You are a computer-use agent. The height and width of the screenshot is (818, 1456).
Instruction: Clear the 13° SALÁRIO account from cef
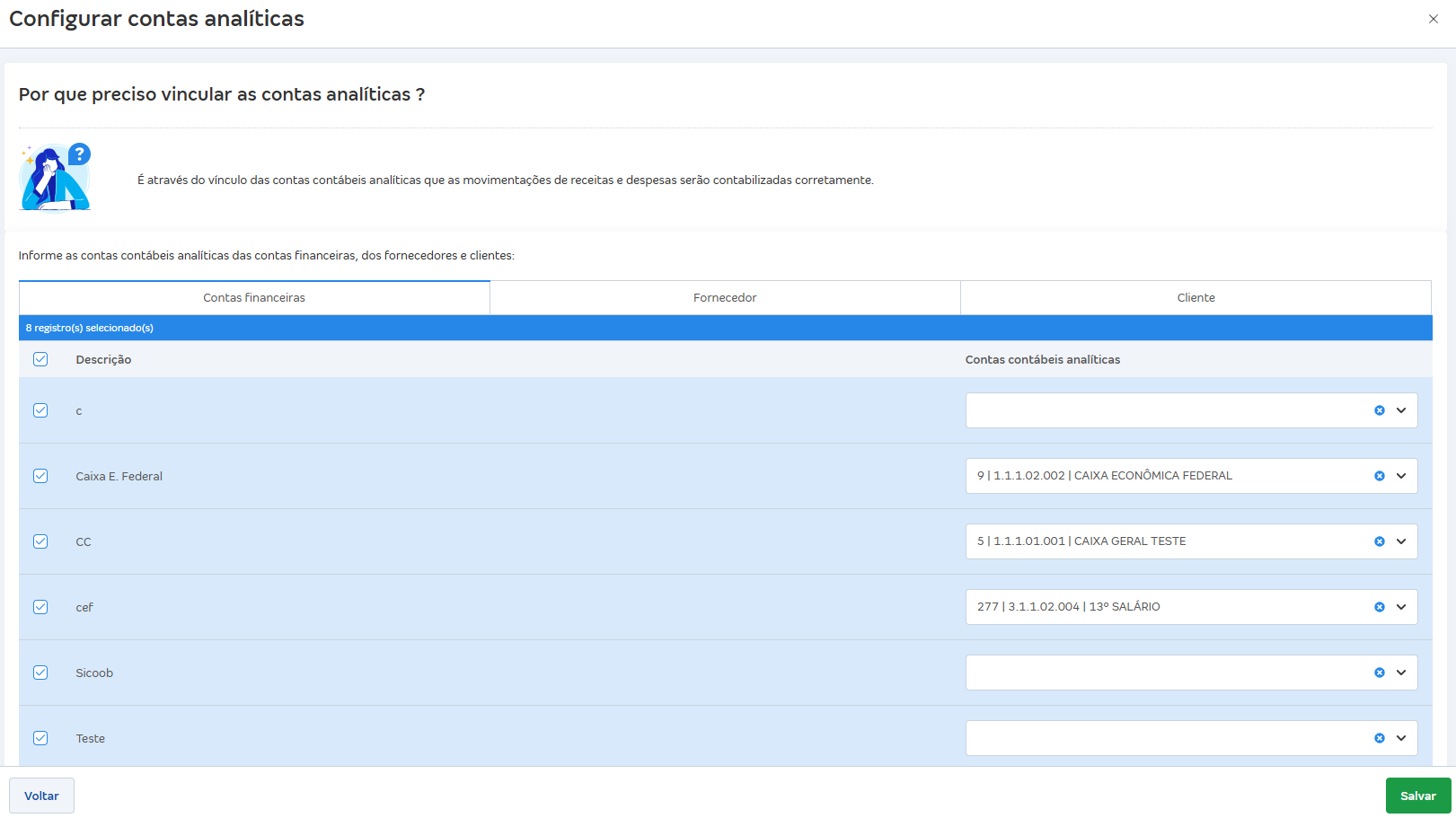[x=1380, y=606]
